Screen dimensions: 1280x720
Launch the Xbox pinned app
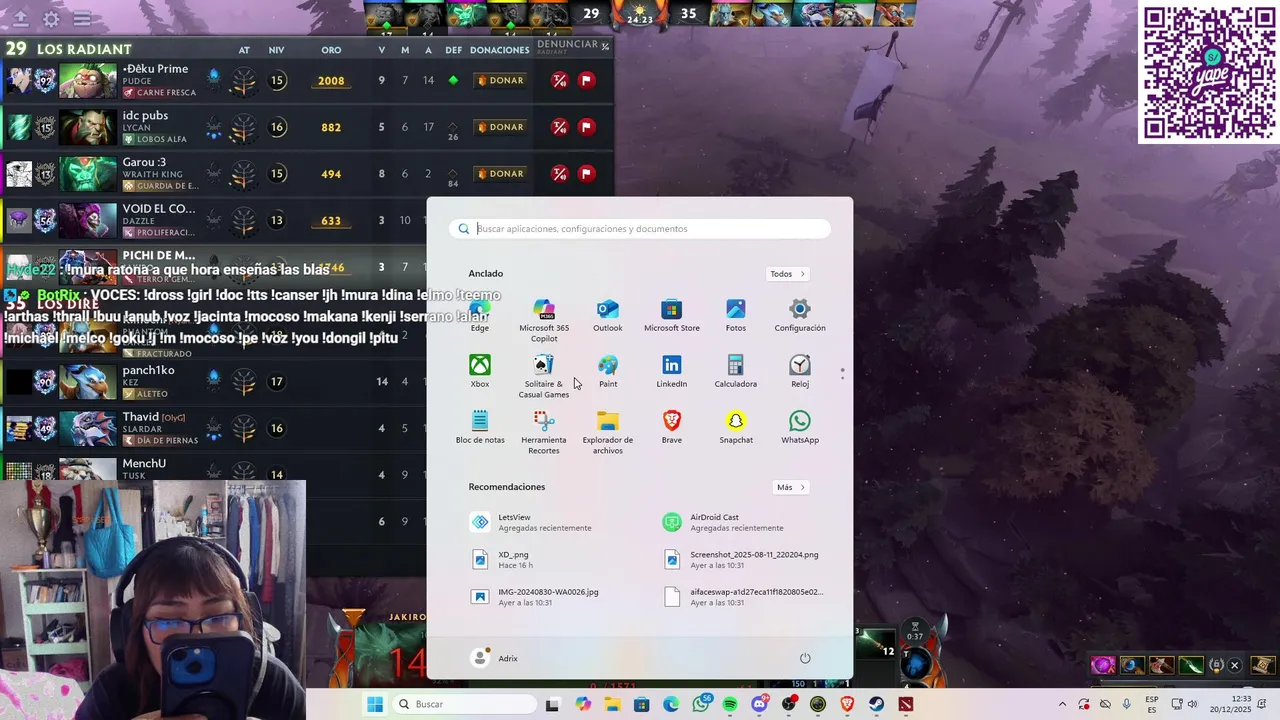(480, 372)
